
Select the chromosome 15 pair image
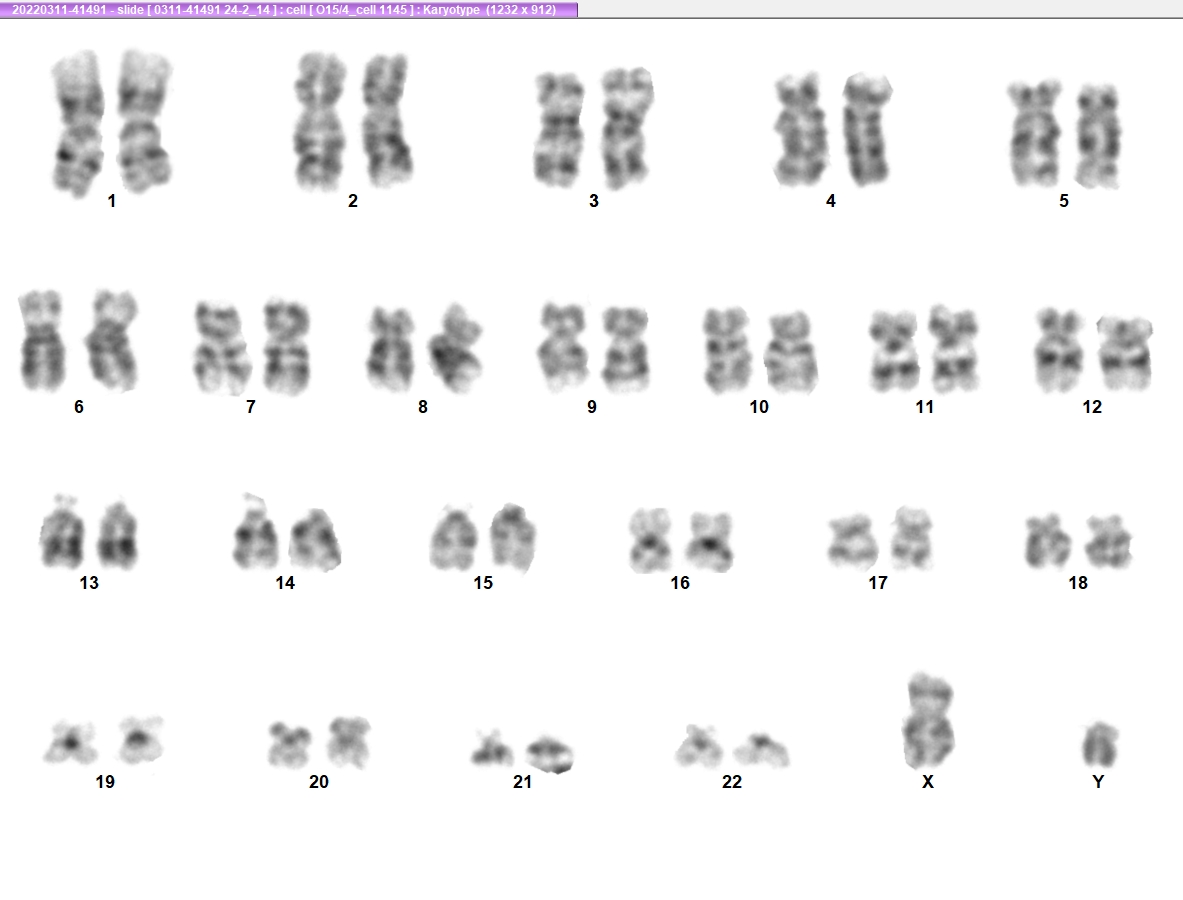tap(483, 536)
